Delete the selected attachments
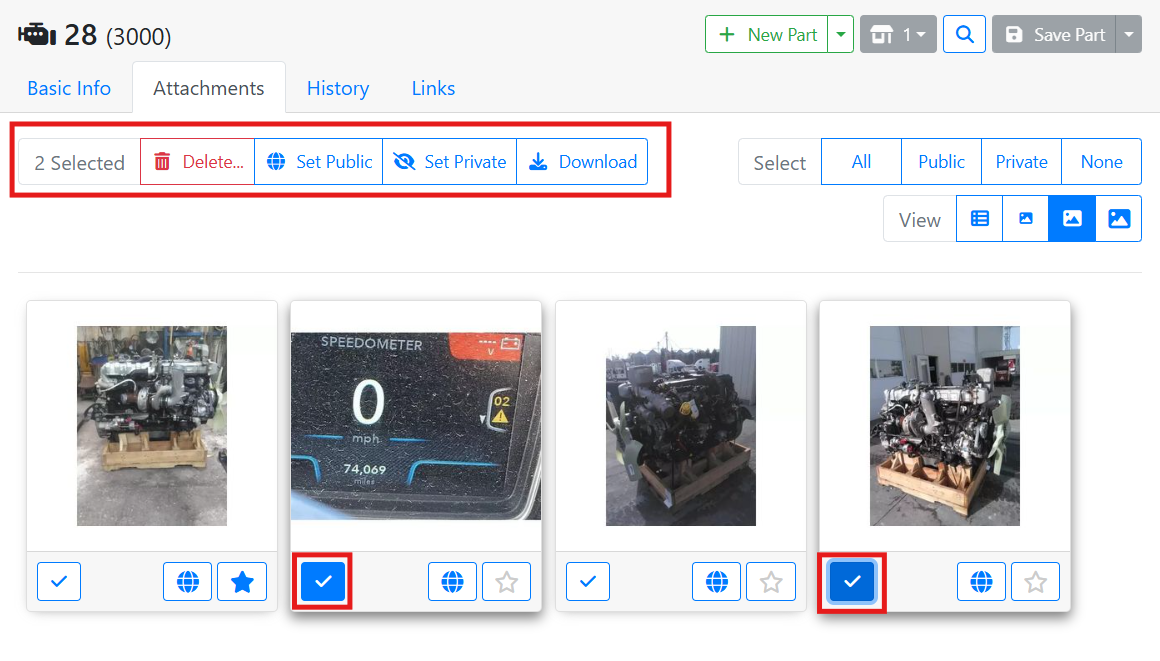Viewport: 1160px width, 661px height. (x=198, y=162)
